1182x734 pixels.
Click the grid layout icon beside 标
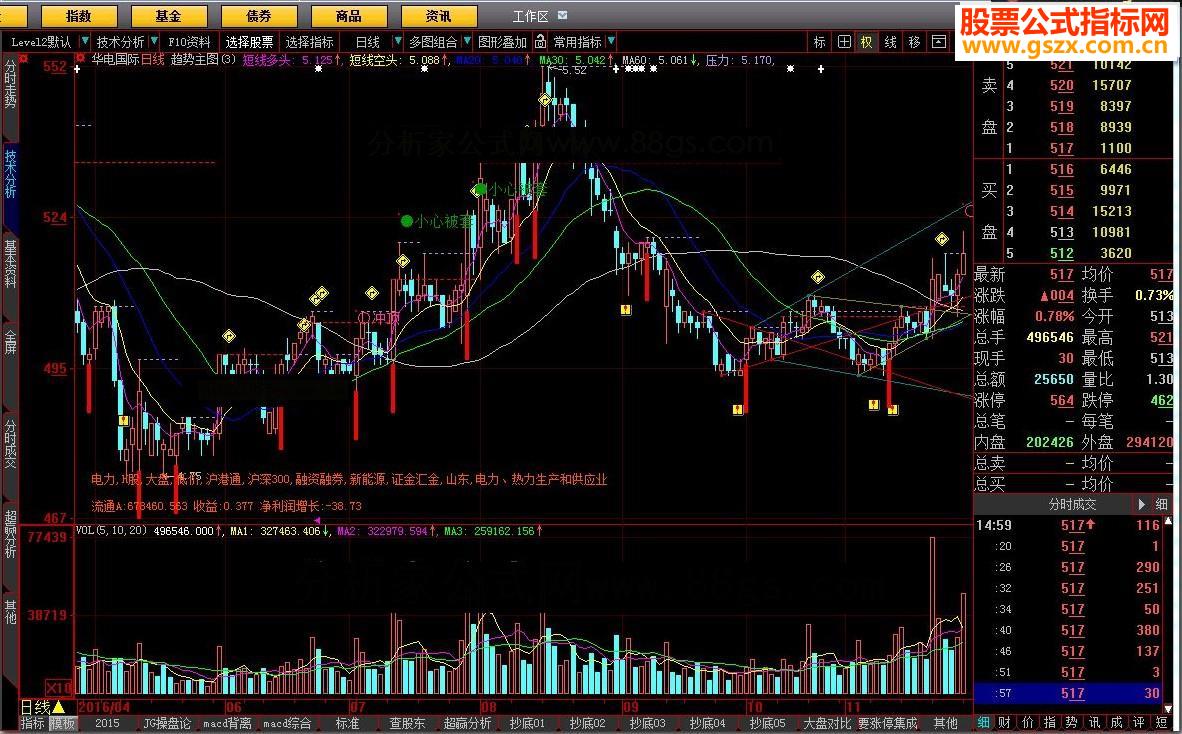844,42
